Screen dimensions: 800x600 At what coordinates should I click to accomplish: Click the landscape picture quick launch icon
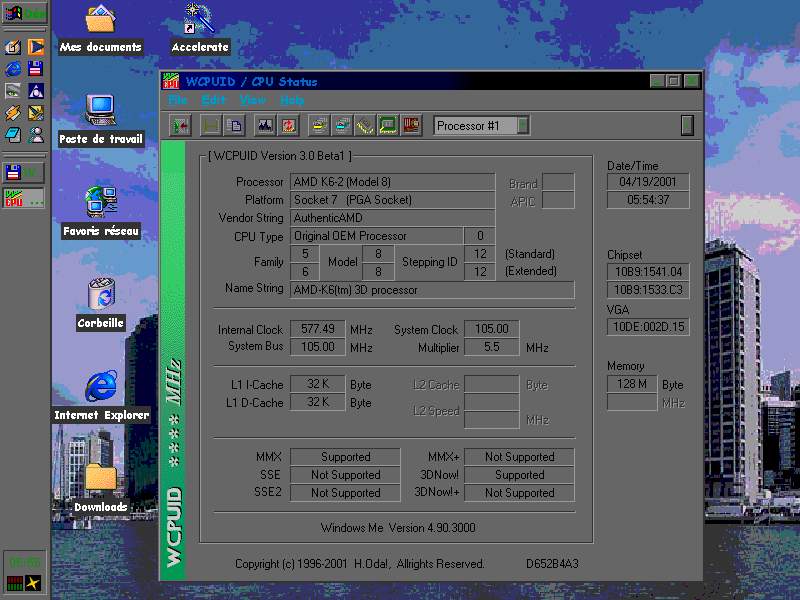[13, 91]
